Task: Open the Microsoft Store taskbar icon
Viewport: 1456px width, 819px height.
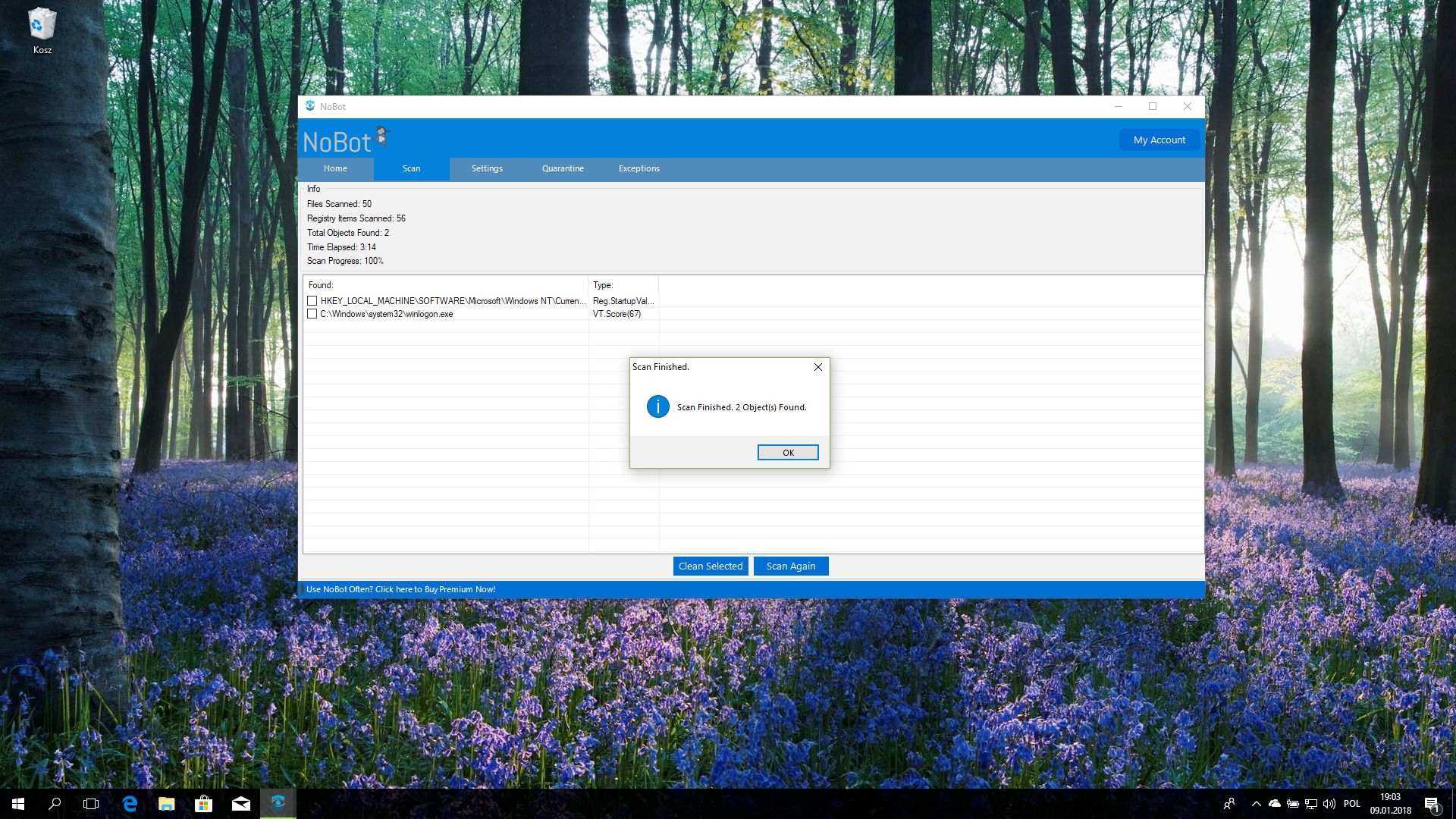Action: pos(203,804)
